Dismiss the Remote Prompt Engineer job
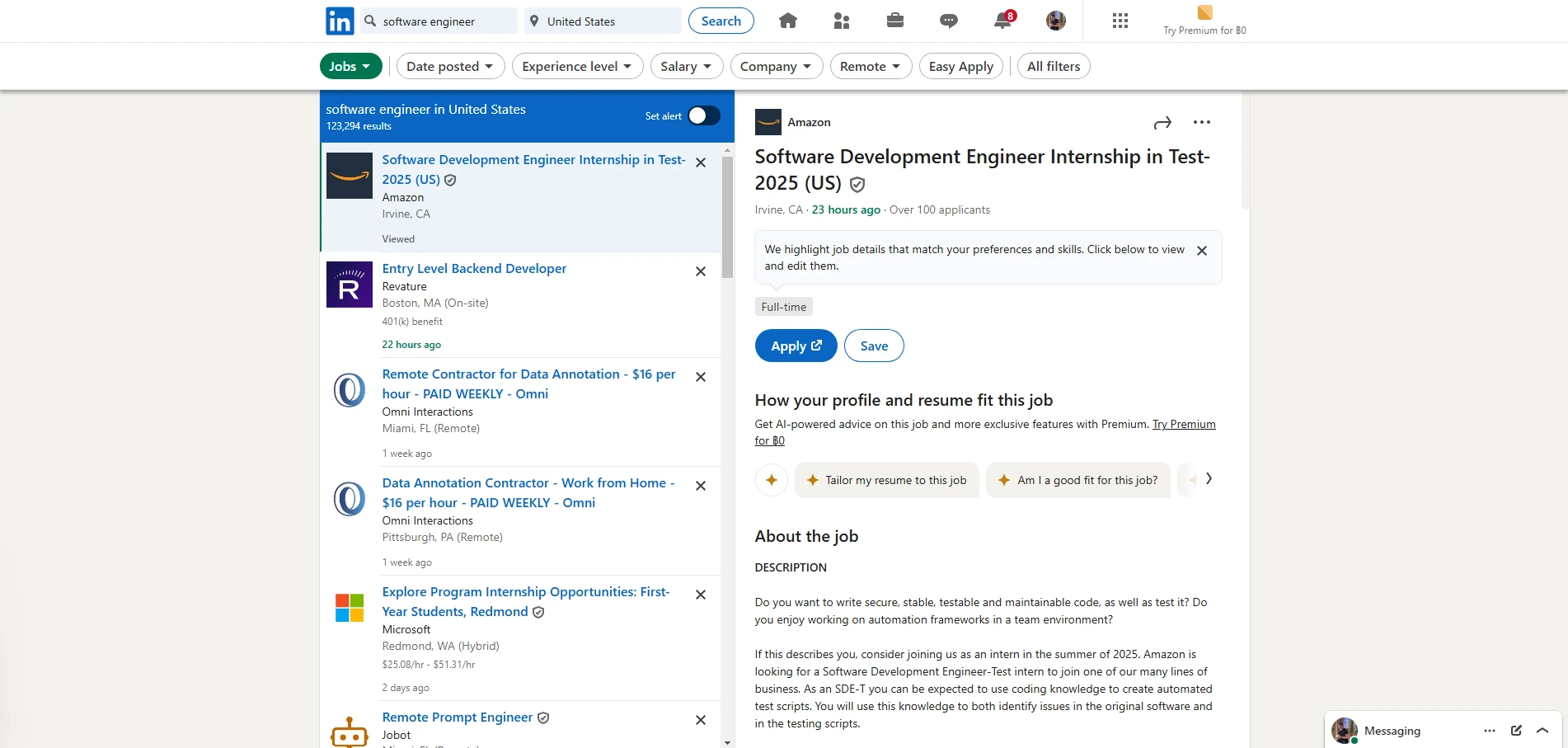1568x748 pixels. click(701, 720)
